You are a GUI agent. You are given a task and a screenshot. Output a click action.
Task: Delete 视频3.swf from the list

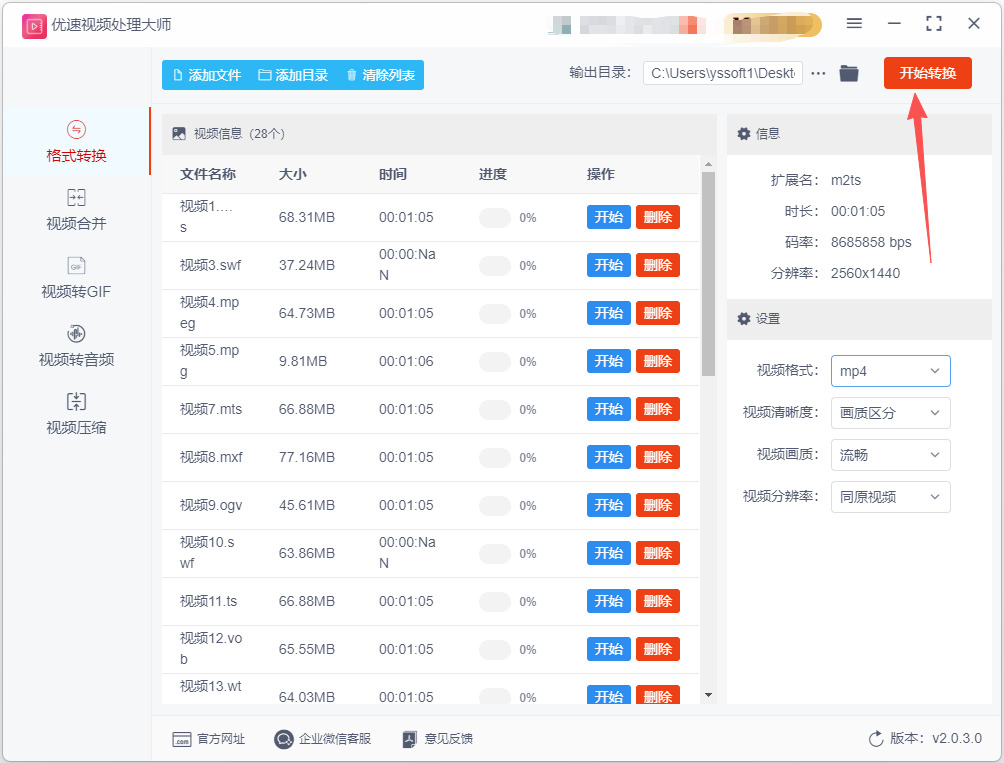pyautogui.click(x=658, y=265)
